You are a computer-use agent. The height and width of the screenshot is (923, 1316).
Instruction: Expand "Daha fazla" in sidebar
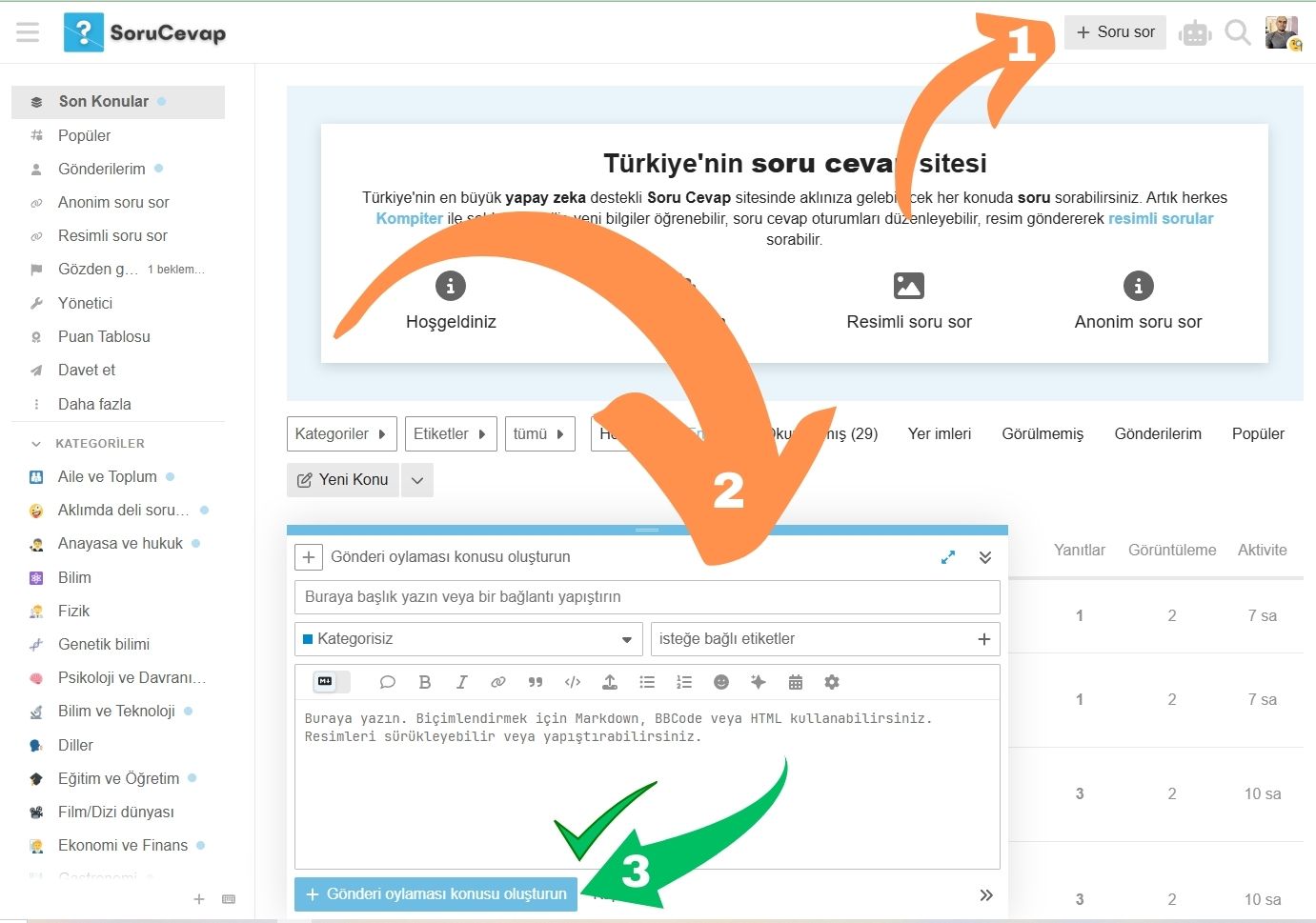click(x=118, y=404)
